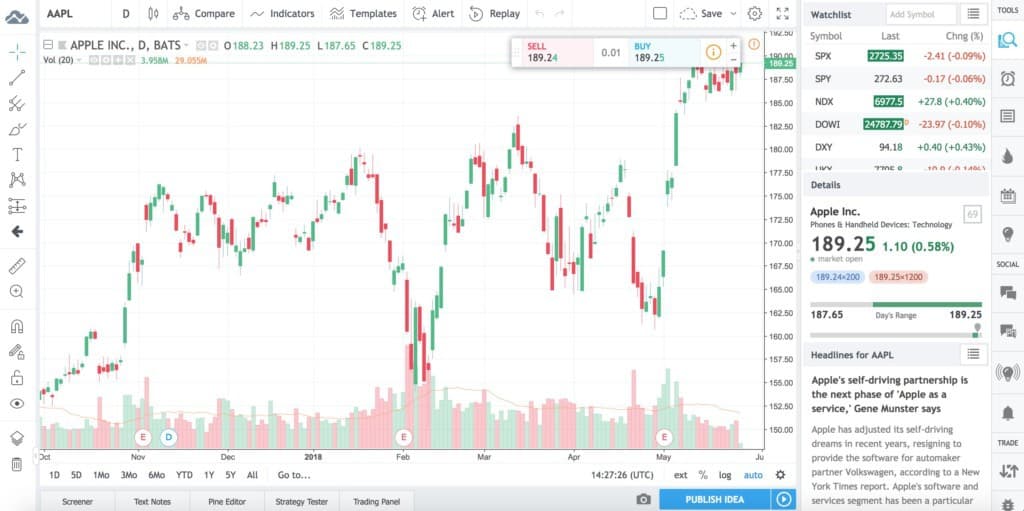Select the measure ruler tool

pos(17,266)
